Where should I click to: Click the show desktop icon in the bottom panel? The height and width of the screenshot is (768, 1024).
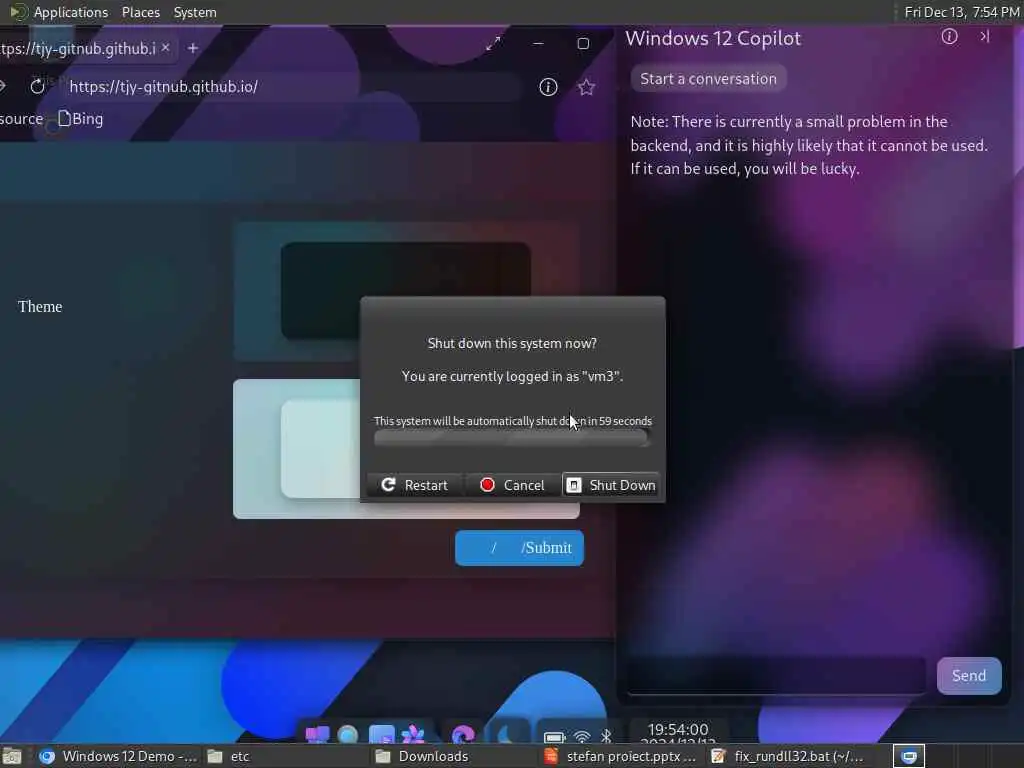click(12, 756)
